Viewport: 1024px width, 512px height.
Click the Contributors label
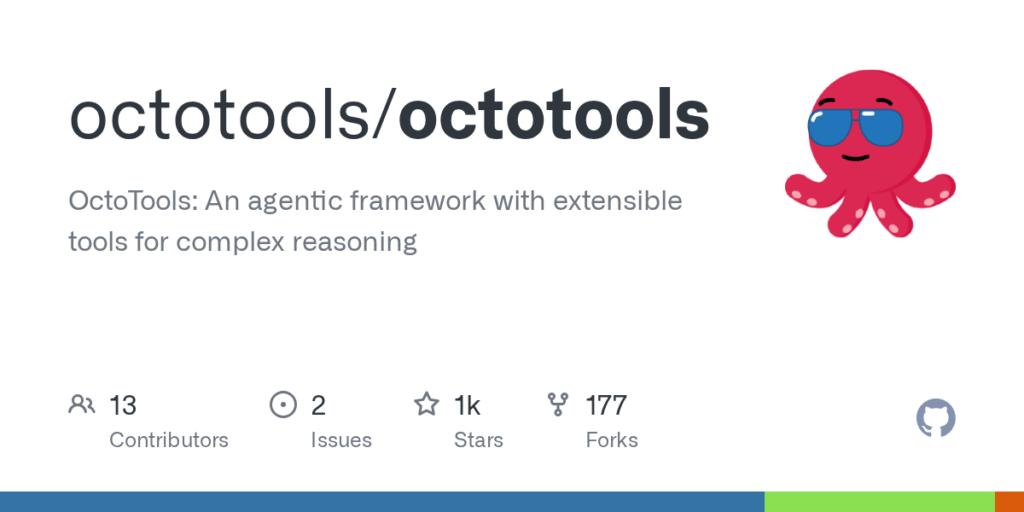168,440
